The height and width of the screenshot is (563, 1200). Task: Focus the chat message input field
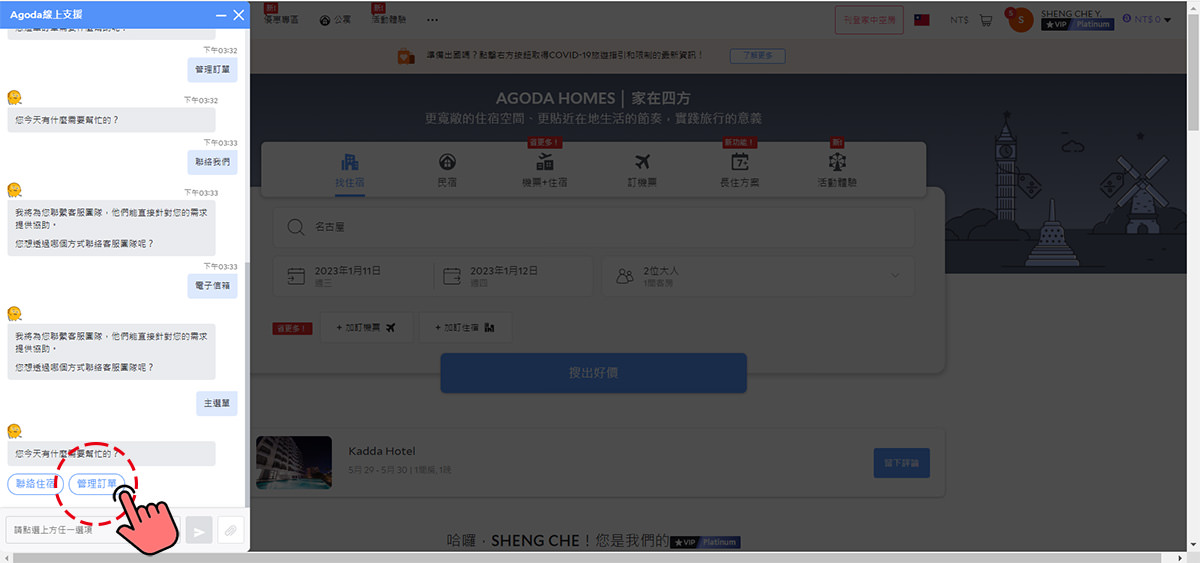coord(95,530)
